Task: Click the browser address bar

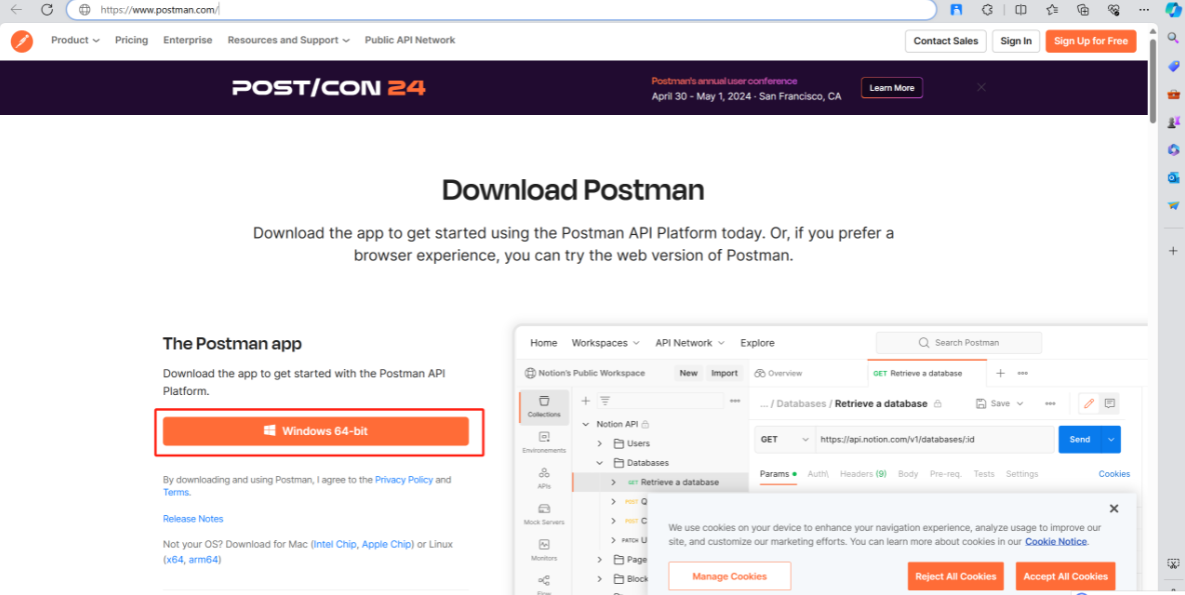Action: [x=502, y=10]
